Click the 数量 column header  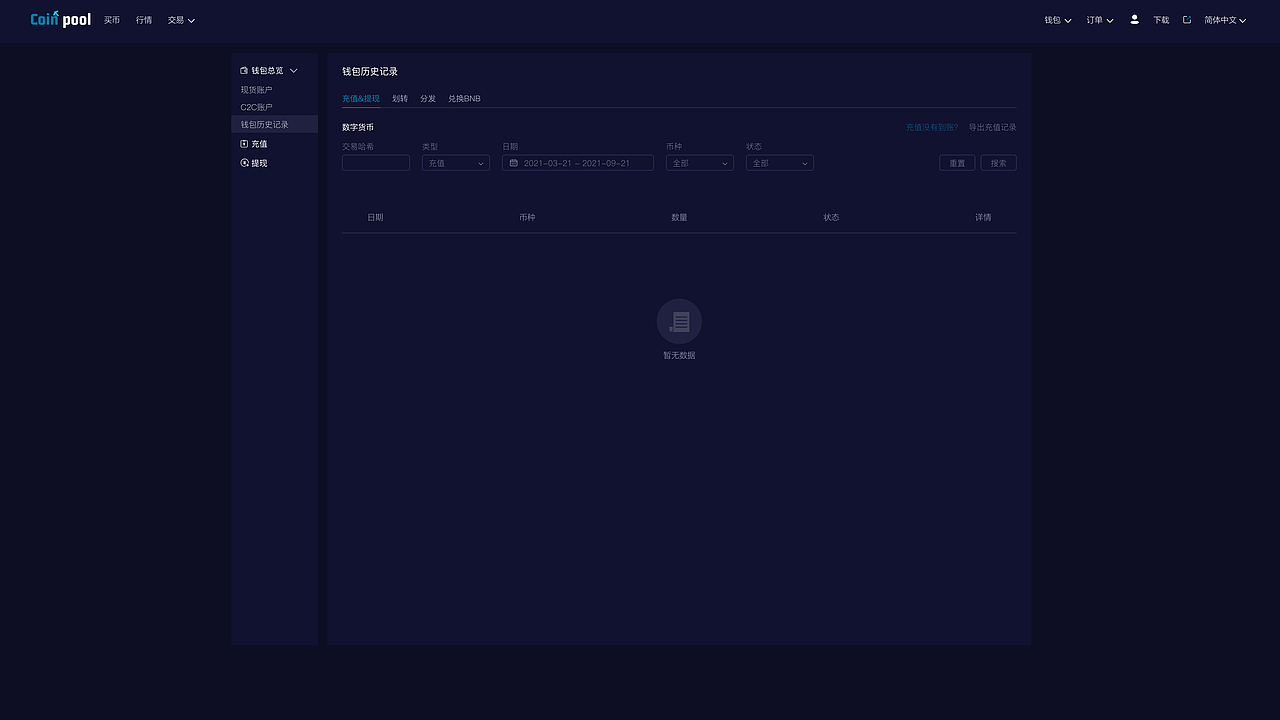(679, 217)
